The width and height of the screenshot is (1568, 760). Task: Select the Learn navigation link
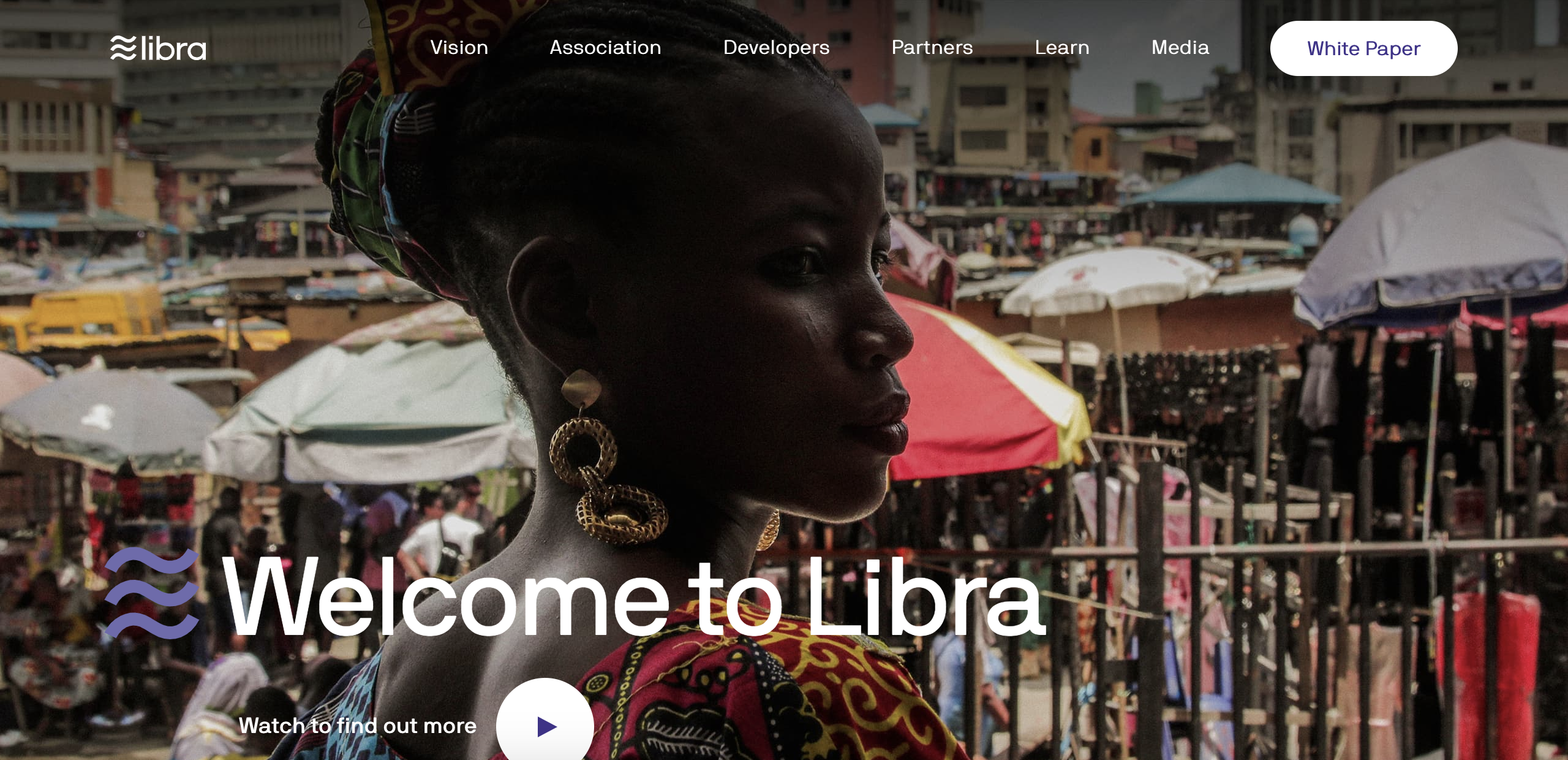tap(1062, 47)
